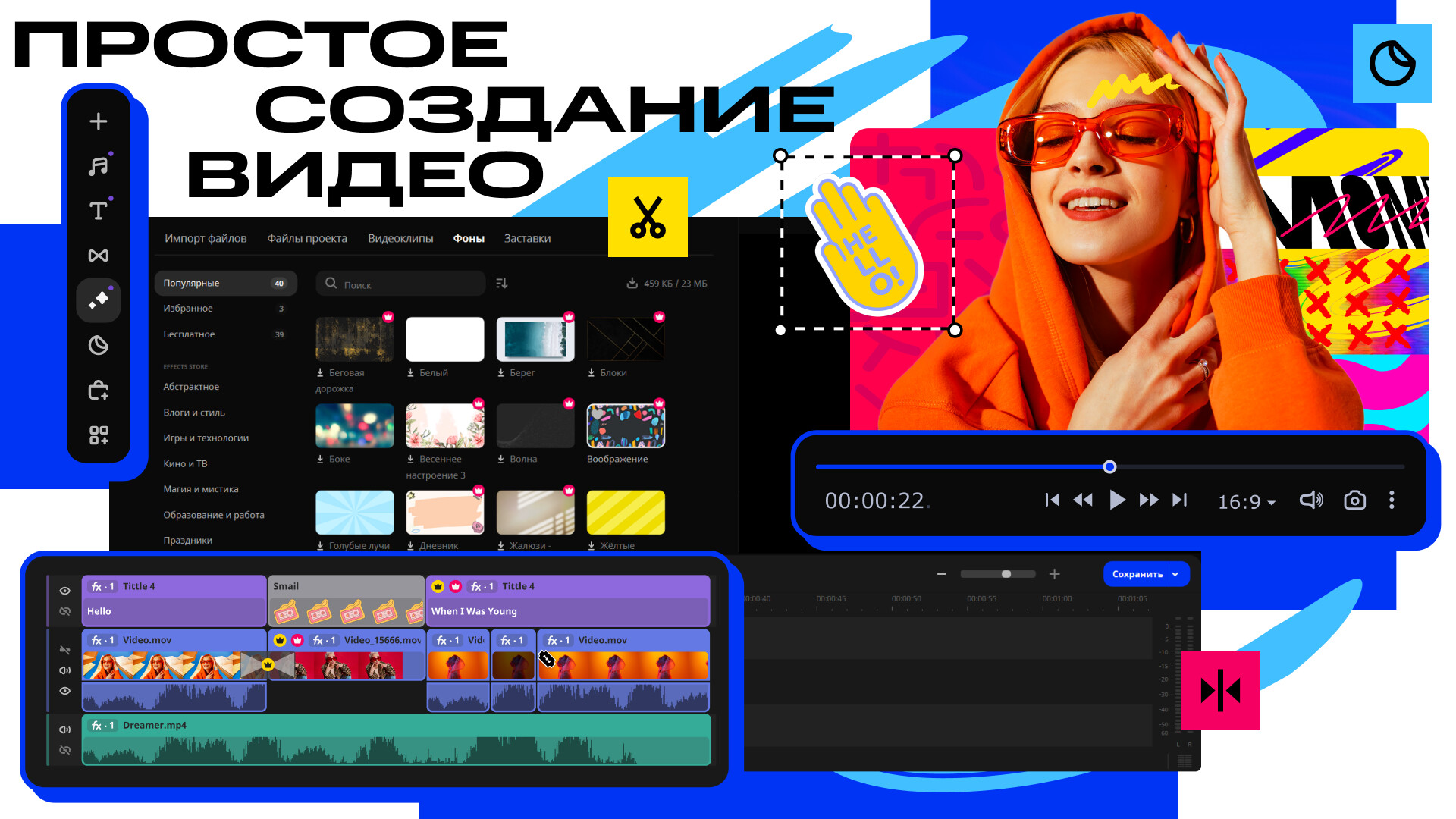This screenshot has width=1456, height=819.
Task: Open the 16:9 aspect ratio dropdown
Action: pyautogui.click(x=1247, y=502)
